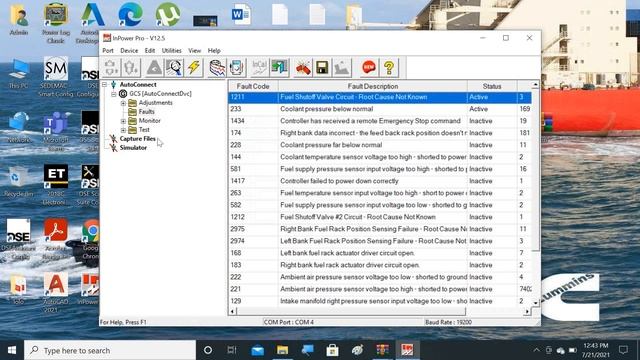Open the Utilities menu
This screenshot has width=640, height=360.
(171, 51)
